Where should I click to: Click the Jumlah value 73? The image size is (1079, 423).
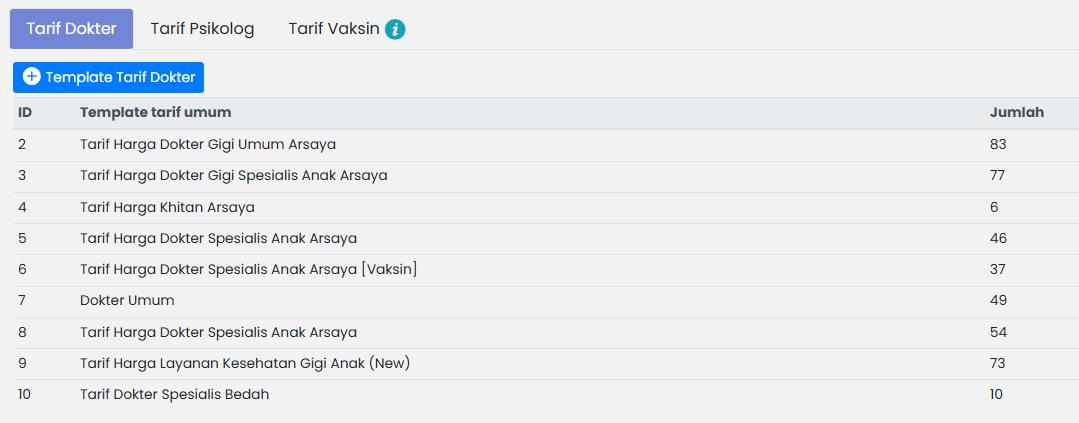click(997, 363)
